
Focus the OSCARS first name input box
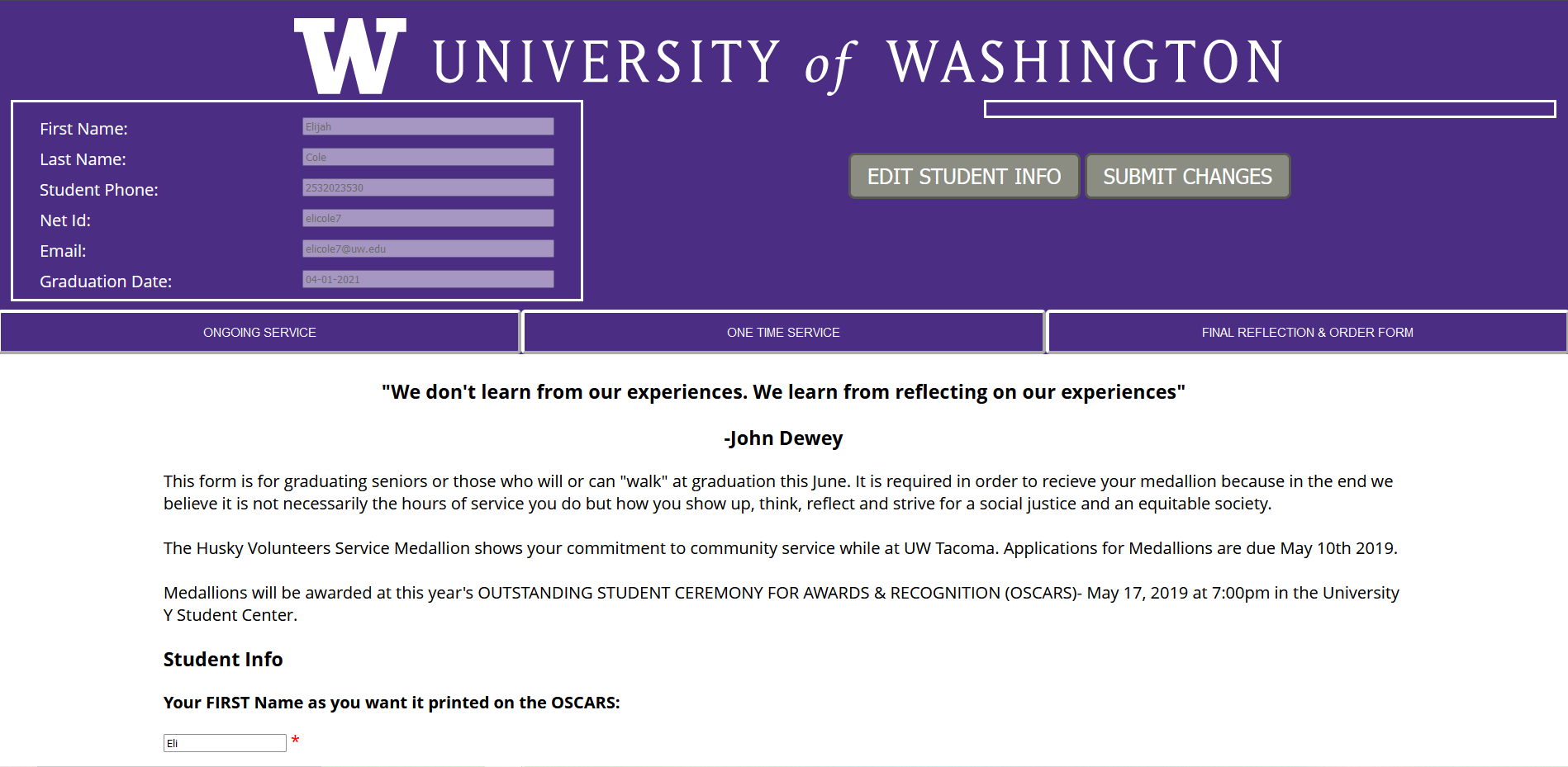click(x=225, y=743)
